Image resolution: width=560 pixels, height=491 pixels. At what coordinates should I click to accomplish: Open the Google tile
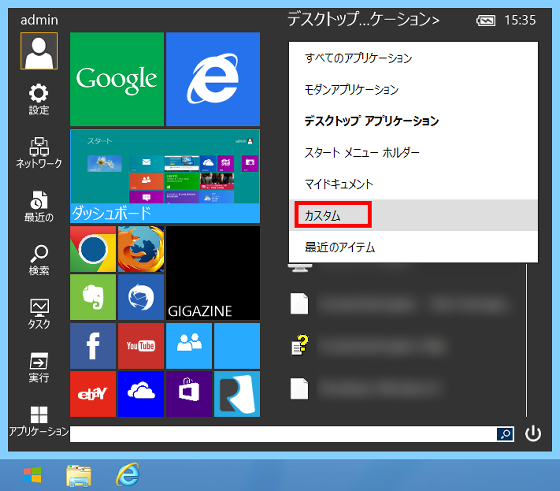117,79
